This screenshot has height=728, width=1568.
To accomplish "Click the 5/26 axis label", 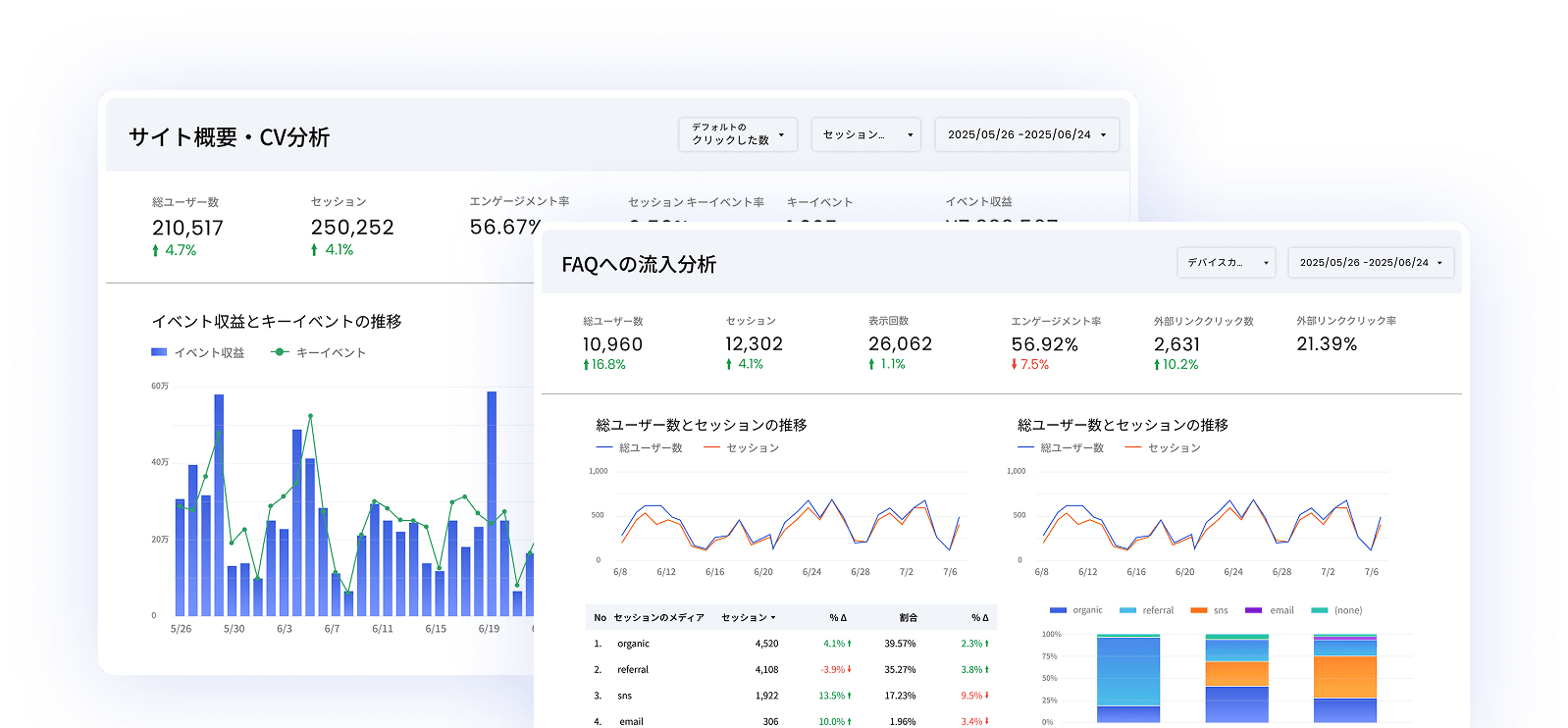I will coord(181,629).
